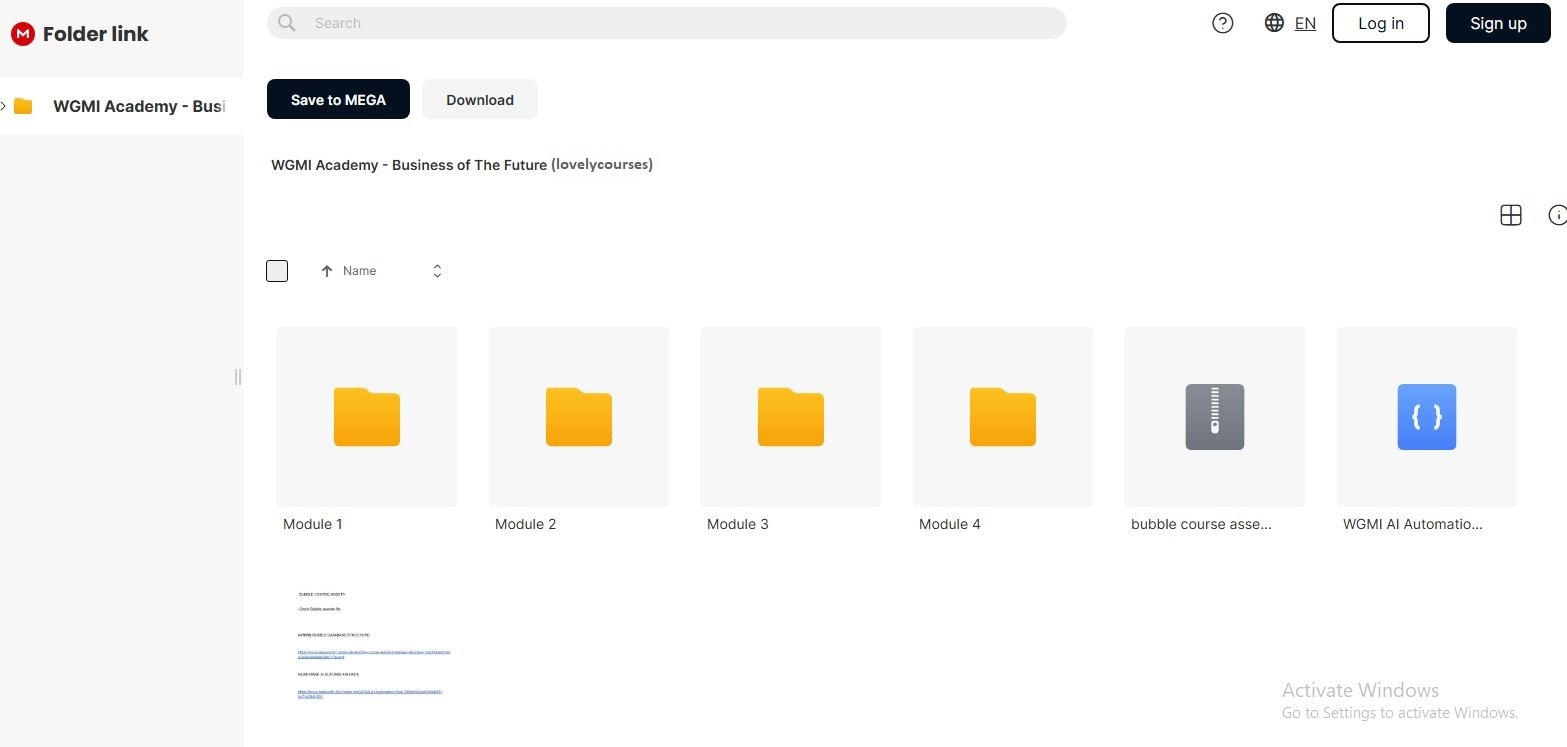Screen dimensions: 1567x747
Task: Open the sort order chevron dropdown
Action: coord(437,271)
